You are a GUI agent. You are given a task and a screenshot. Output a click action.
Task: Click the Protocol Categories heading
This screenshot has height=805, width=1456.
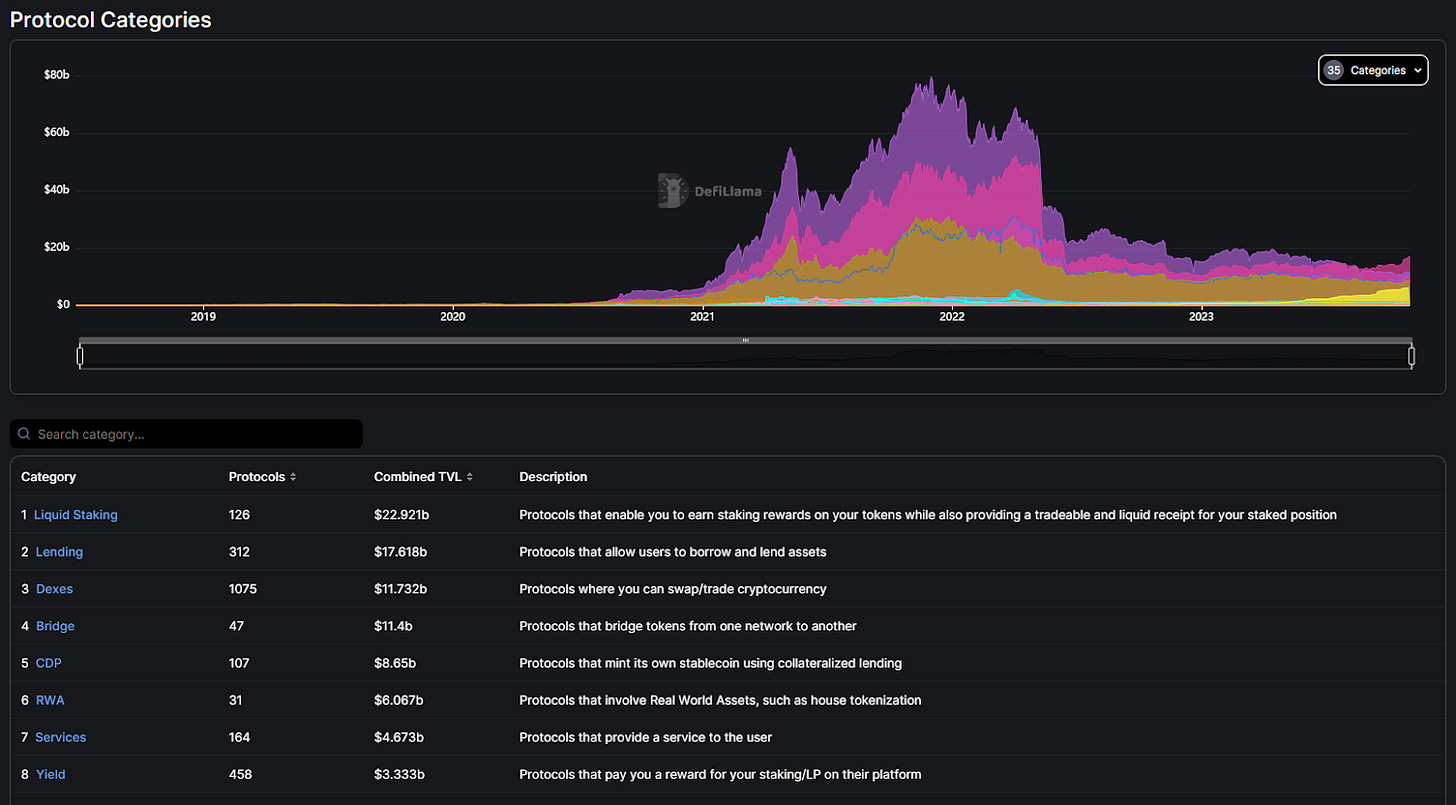coord(111,19)
